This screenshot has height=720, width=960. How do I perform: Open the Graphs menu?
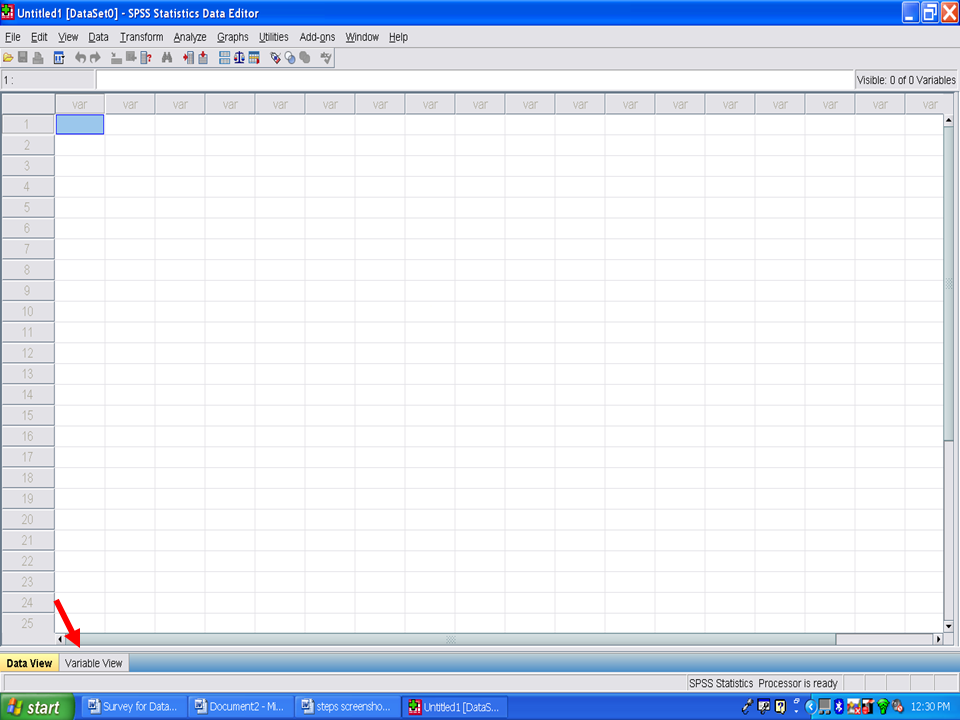click(232, 37)
